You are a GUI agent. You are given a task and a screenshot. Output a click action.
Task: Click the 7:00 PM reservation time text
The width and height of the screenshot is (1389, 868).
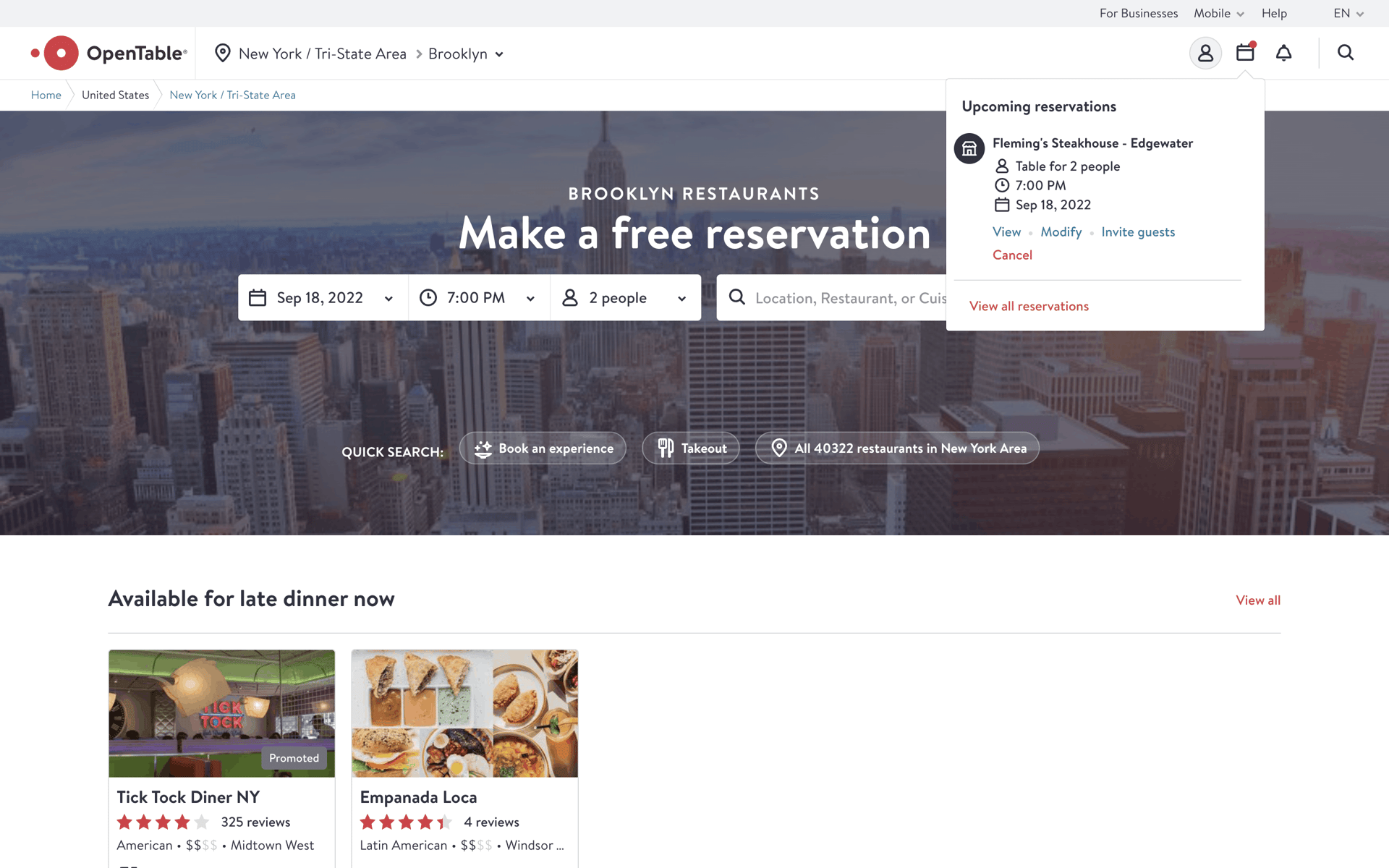[x=1040, y=185]
